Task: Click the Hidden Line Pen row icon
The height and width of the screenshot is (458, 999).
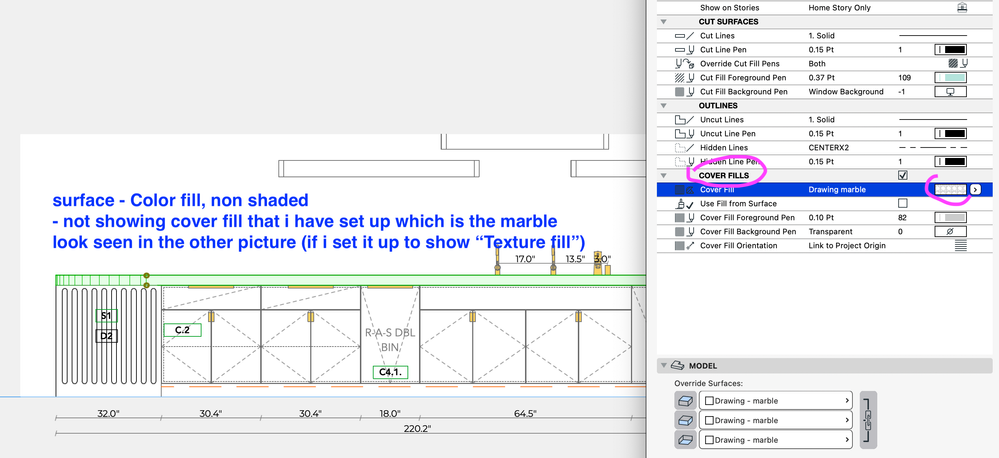Action: [684, 162]
